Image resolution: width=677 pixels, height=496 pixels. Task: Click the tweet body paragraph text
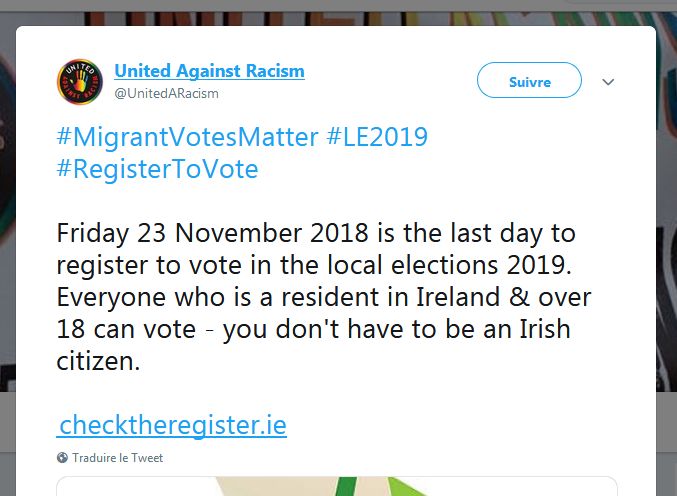tap(324, 297)
